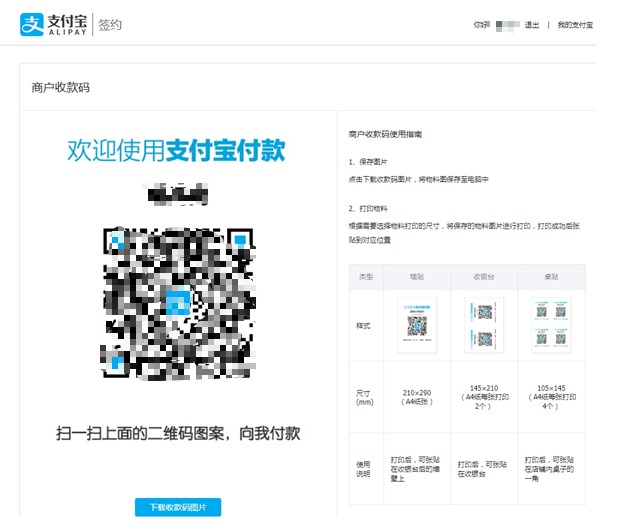Click the 145×210 size cell
632x532 pixels.
coord(484,397)
